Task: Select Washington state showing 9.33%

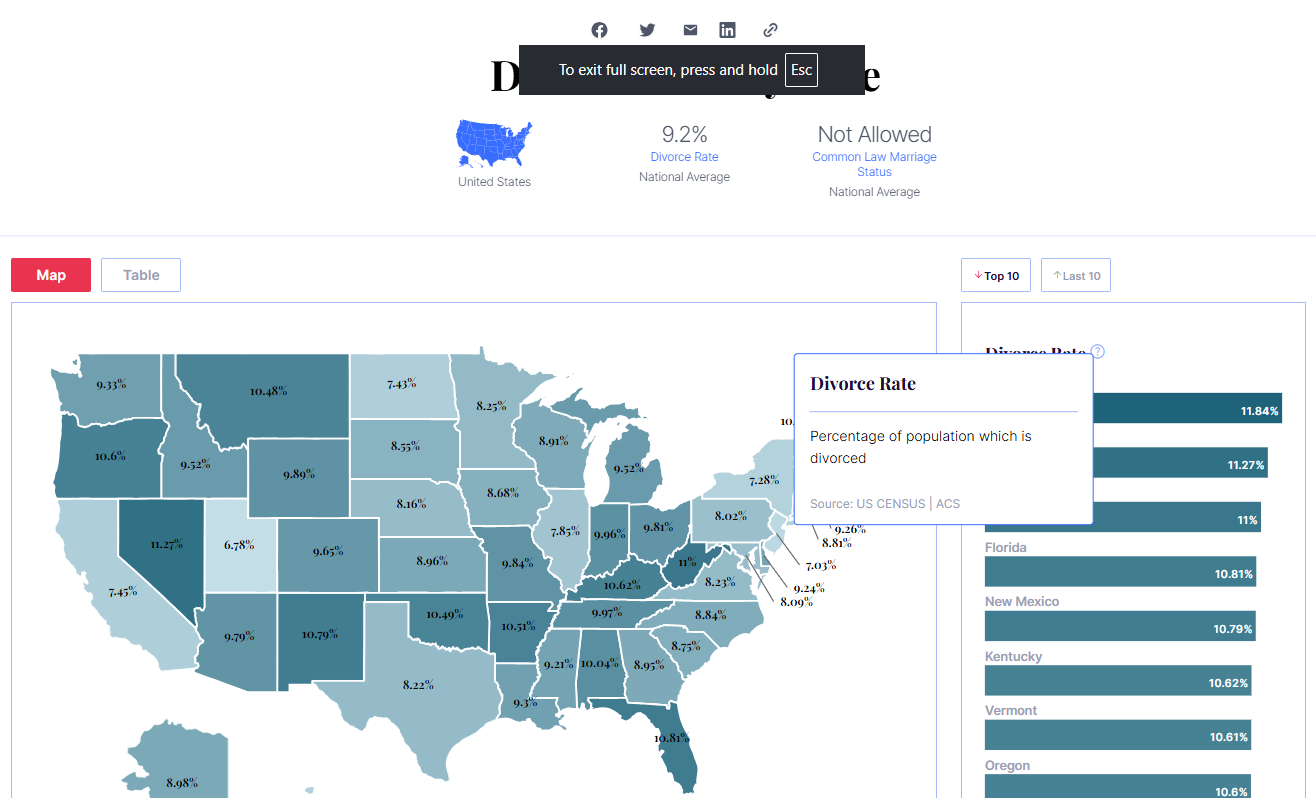Action: (111, 385)
